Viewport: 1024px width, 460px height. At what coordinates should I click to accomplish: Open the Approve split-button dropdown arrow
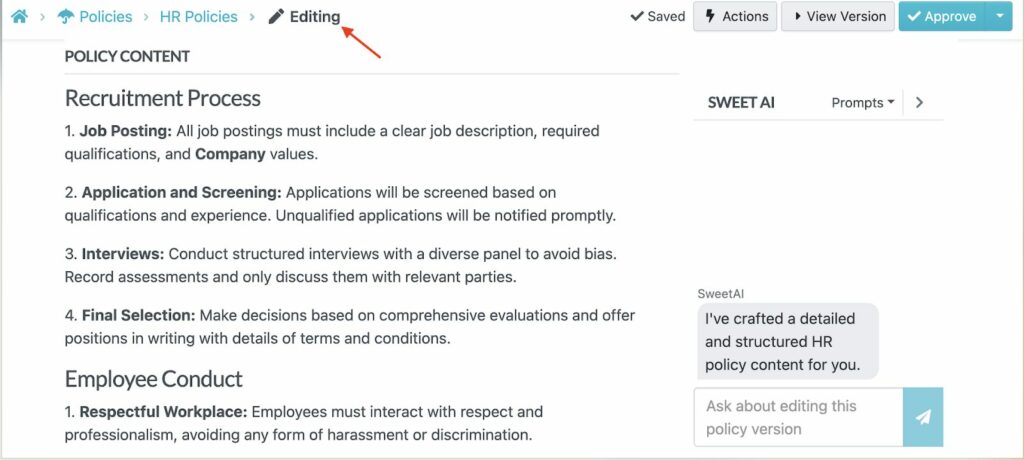999,17
